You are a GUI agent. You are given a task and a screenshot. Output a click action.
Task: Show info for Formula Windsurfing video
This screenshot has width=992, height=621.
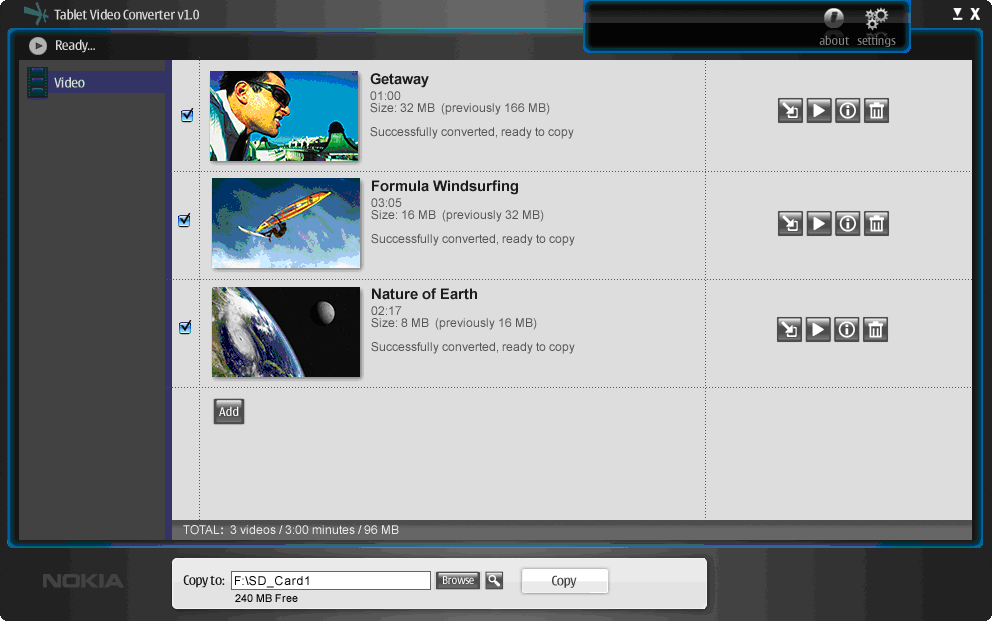847,224
